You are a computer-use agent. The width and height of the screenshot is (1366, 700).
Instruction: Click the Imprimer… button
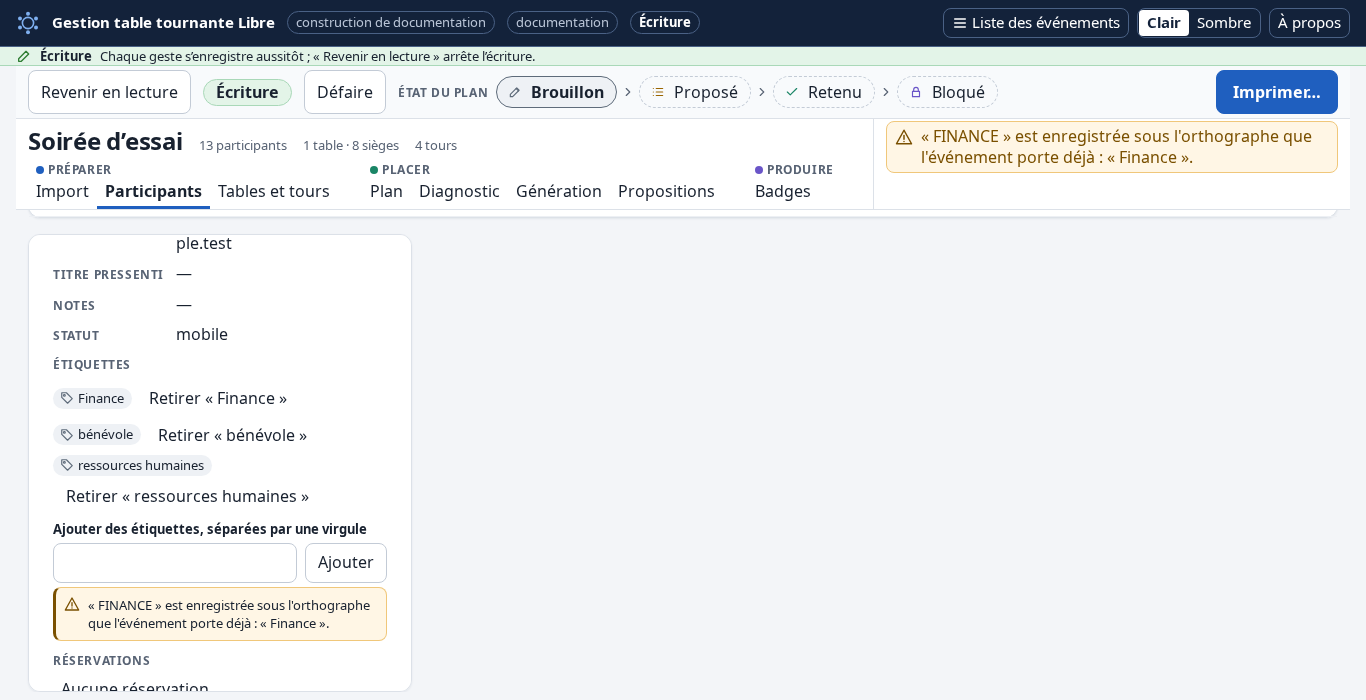tap(1277, 92)
